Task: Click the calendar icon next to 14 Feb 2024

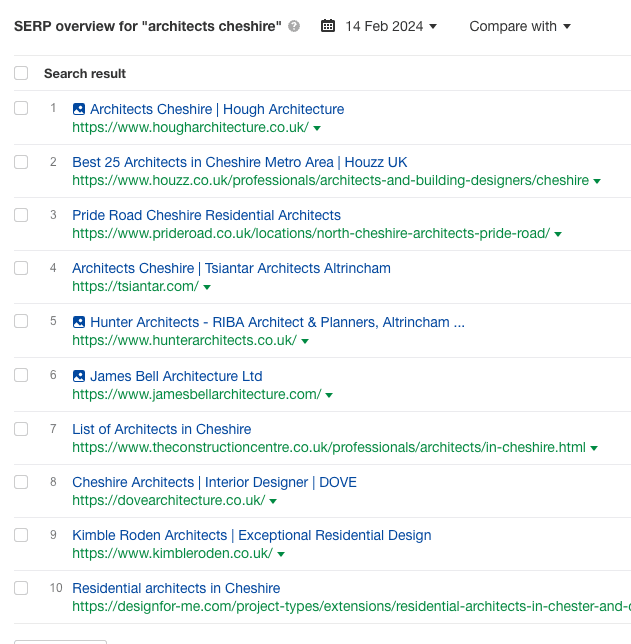Action: point(328,25)
